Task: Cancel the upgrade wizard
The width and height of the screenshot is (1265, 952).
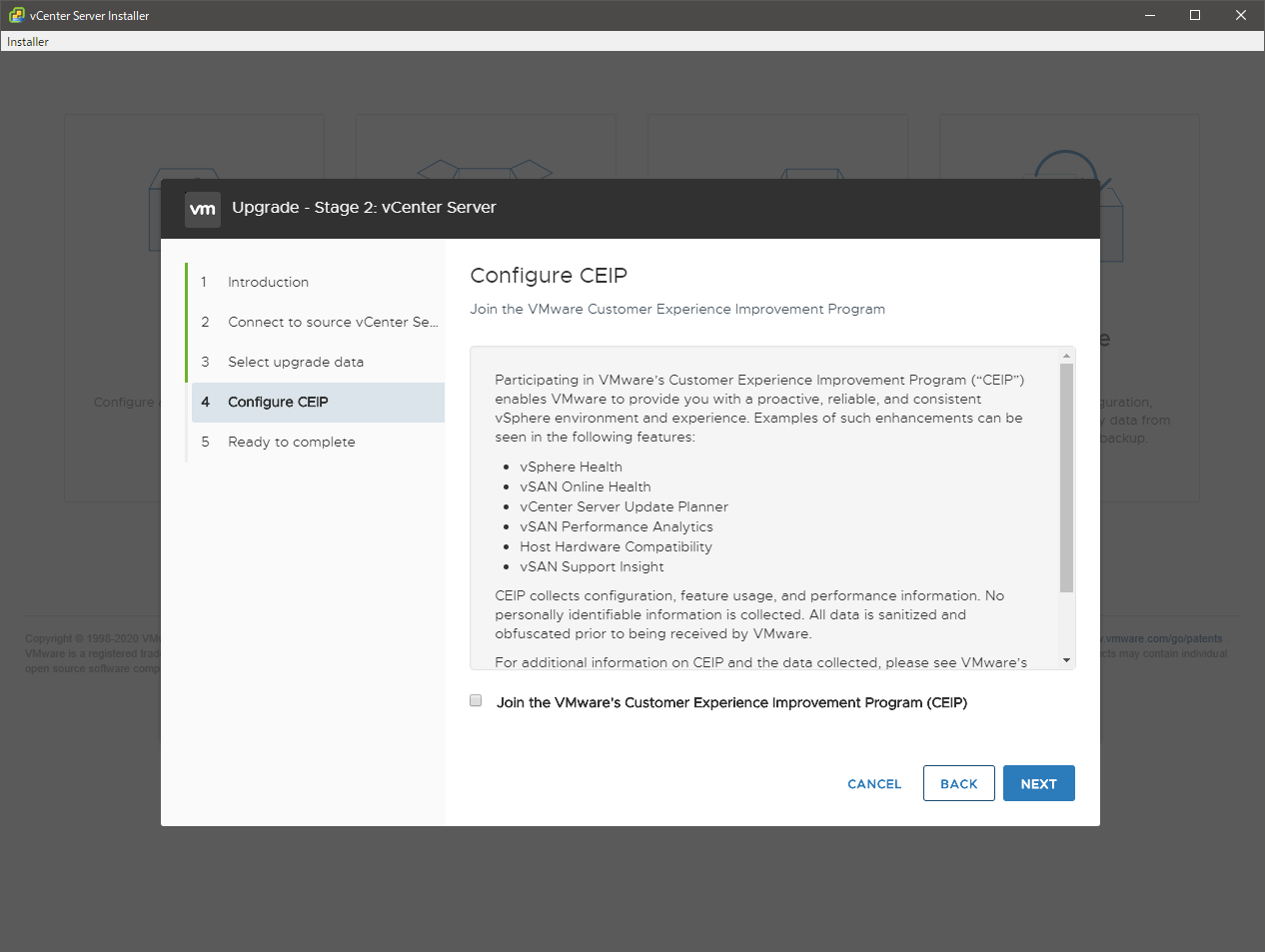Action: point(874,784)
